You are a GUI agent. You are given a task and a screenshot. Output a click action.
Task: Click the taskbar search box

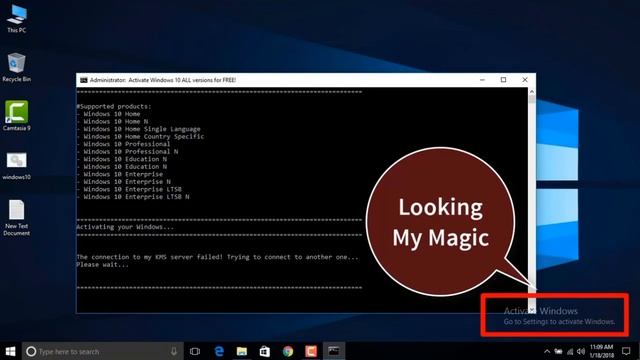102,351
